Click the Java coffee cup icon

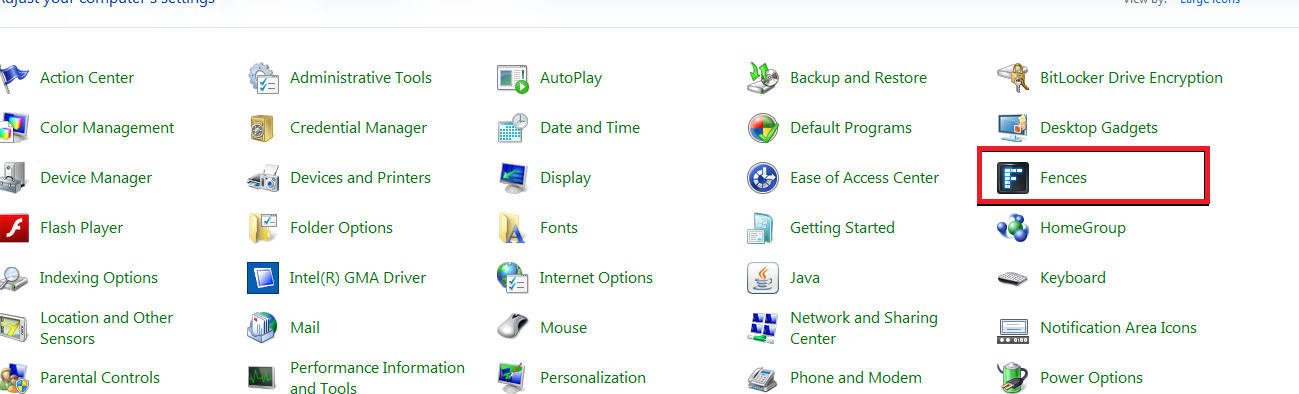coord(763,278)
